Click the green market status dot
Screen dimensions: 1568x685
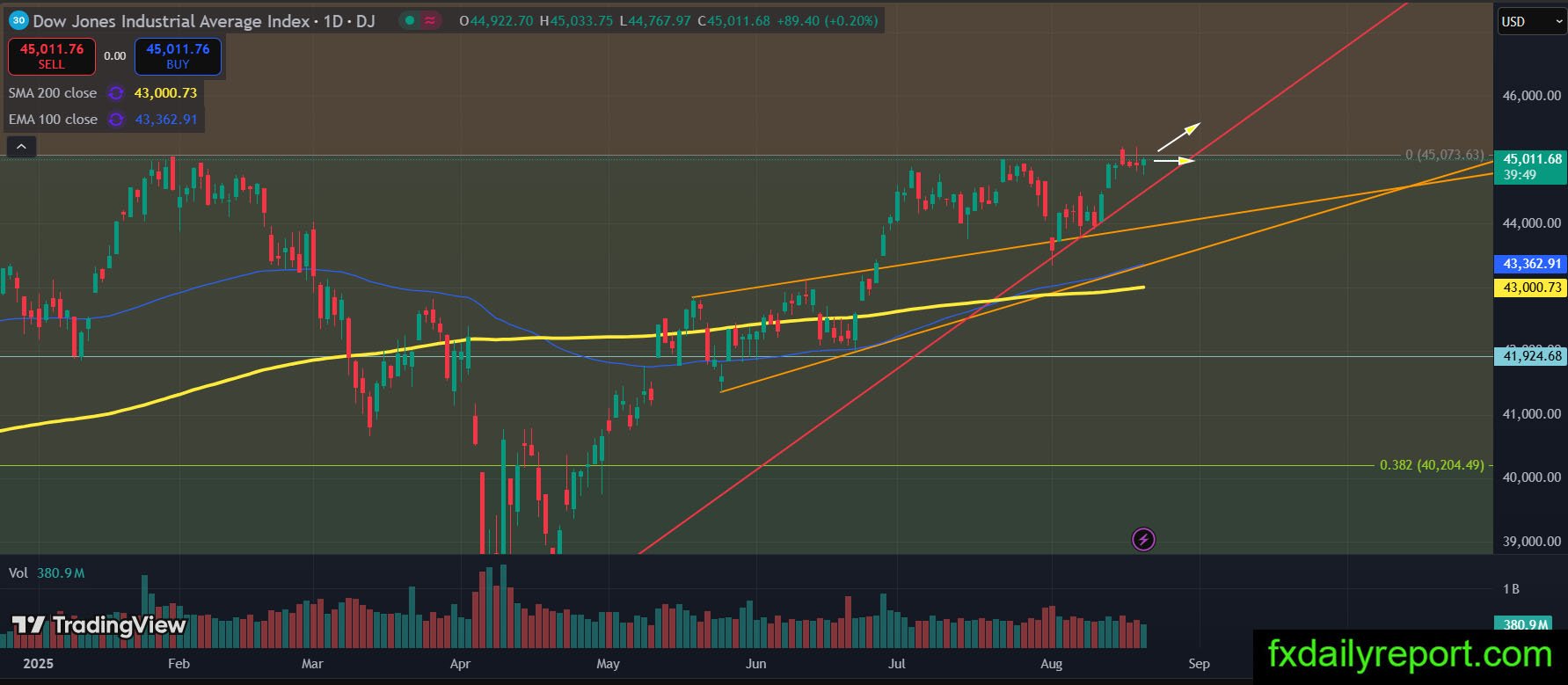pos(410,21)
